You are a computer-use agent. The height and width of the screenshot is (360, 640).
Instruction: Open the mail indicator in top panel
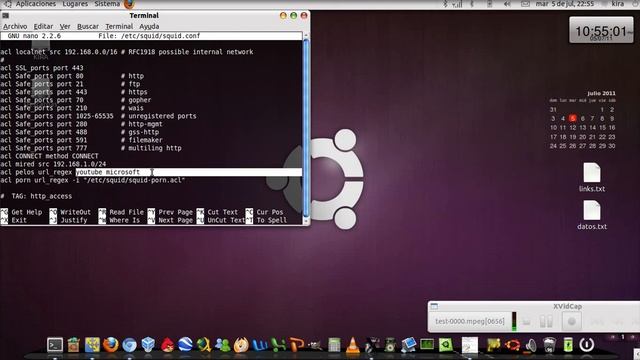point(526,4)
